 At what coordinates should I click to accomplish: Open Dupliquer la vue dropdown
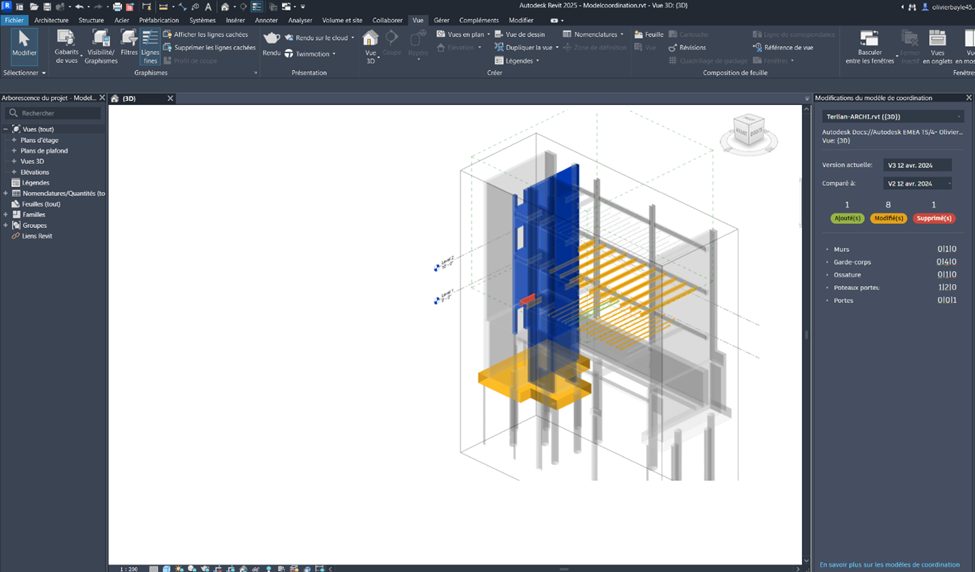[527, 47]
